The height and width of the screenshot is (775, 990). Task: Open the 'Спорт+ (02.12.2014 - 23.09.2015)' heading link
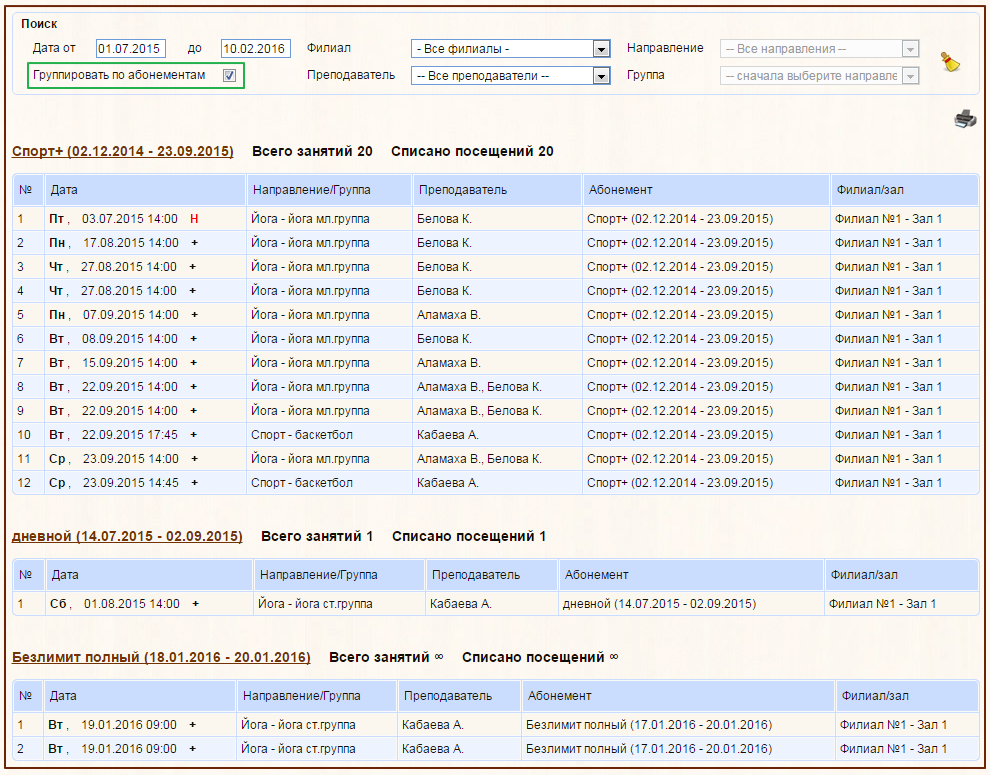coord(122,152)
